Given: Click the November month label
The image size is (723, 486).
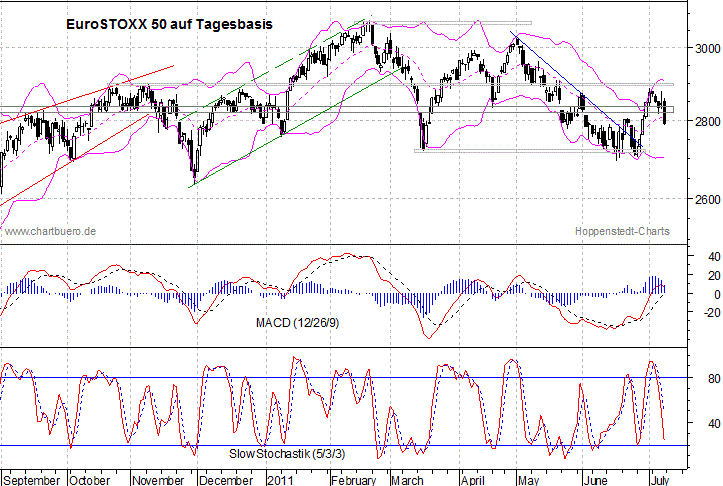Looking at the screenshot, I should click(158, 480).
